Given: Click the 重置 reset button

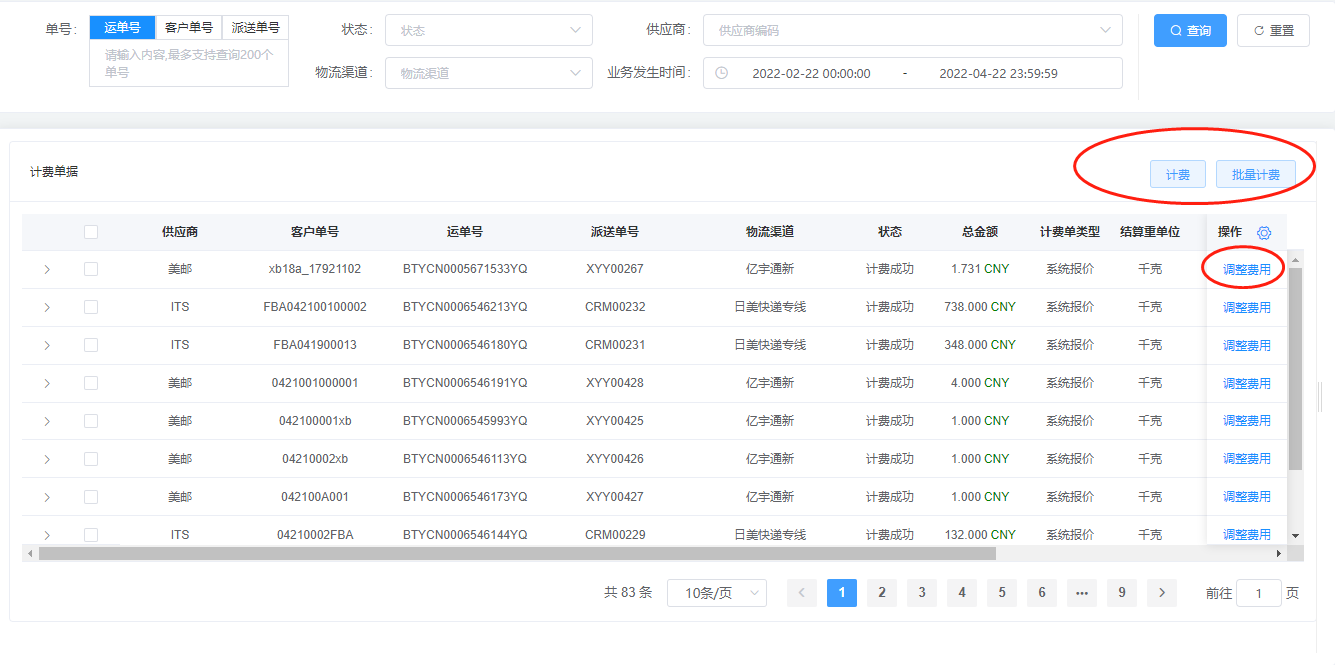Looking at the screenshot, I should [1273, 30].
